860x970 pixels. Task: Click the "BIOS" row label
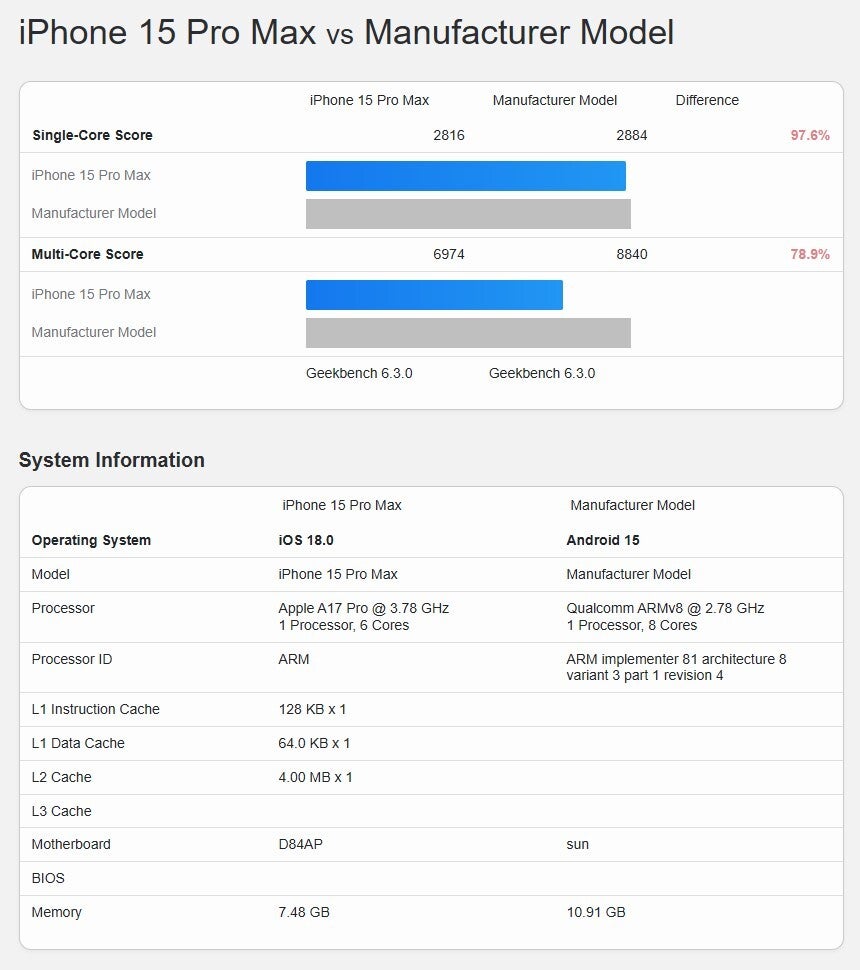pos(48,878)
